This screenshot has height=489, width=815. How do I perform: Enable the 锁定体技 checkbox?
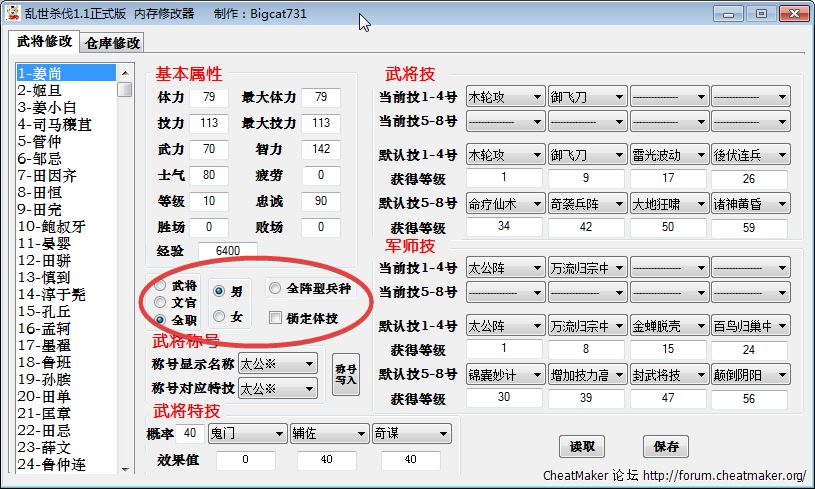(x=276, y=317)
